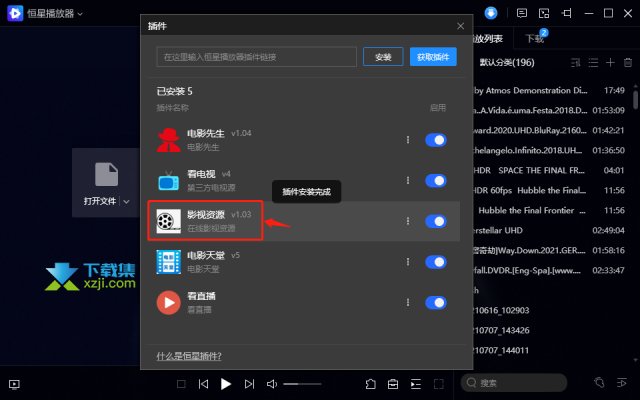This screenshot has height=400, width=640.
Task: Click the 获取插件 button
Action: (433, 57)
